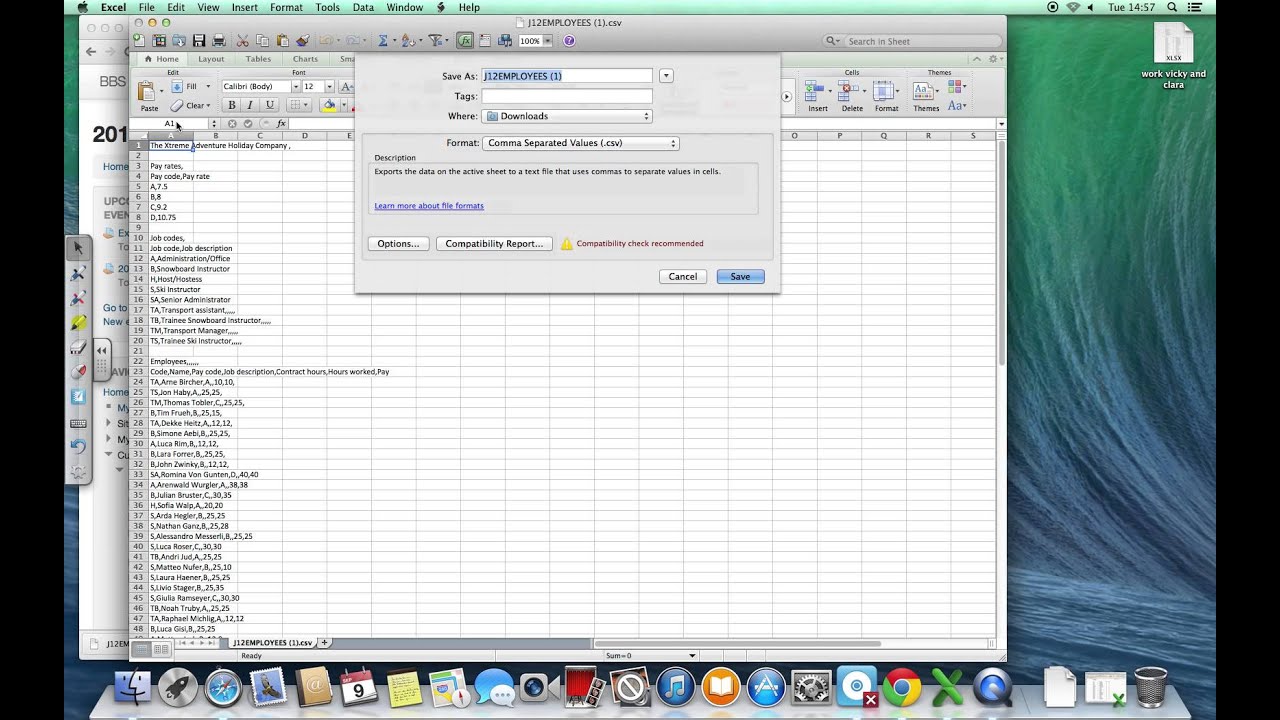Click the Cut scissors icon

[242, 41]
